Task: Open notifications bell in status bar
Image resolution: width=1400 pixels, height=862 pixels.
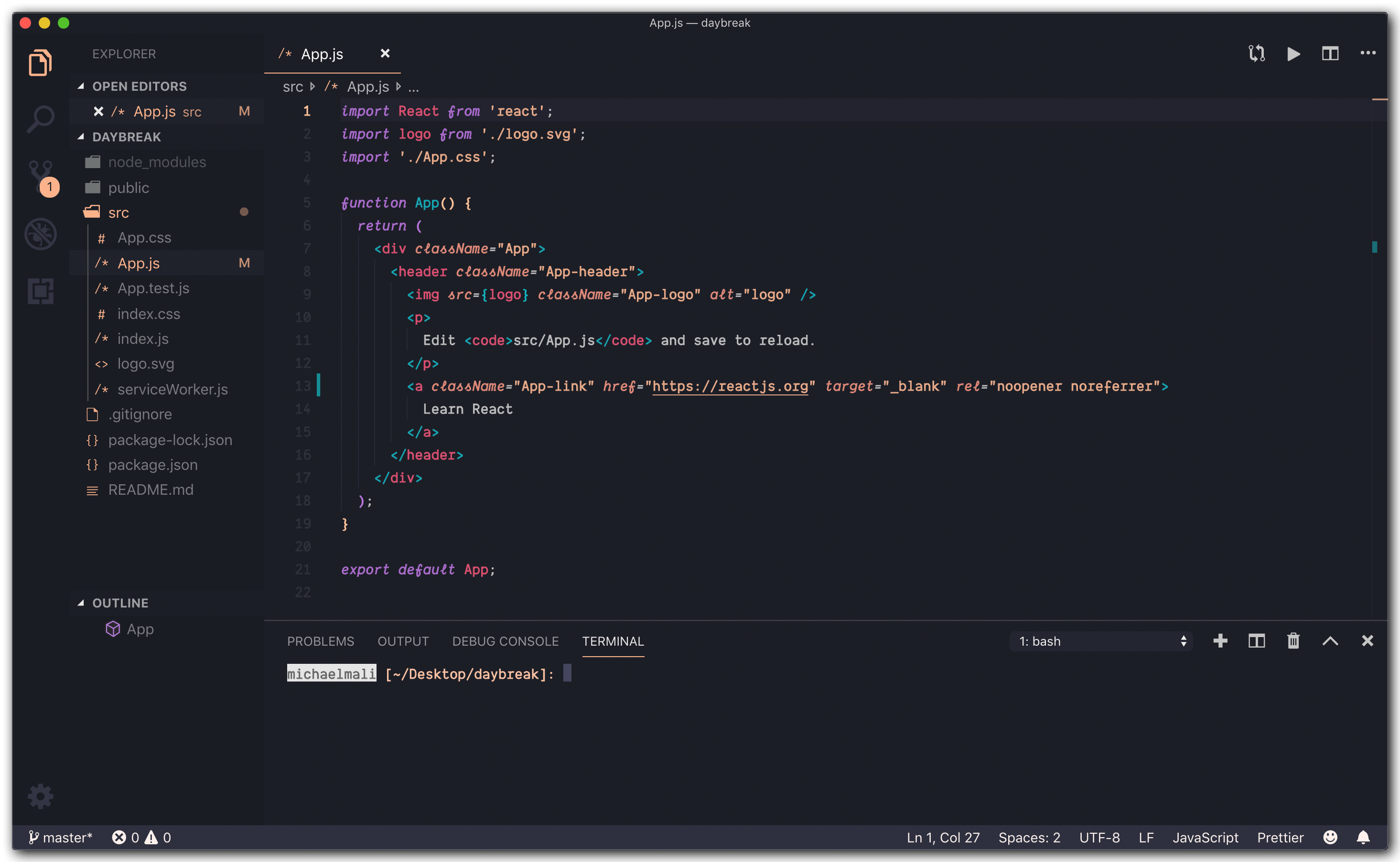Action: [x=1363, y=837]
